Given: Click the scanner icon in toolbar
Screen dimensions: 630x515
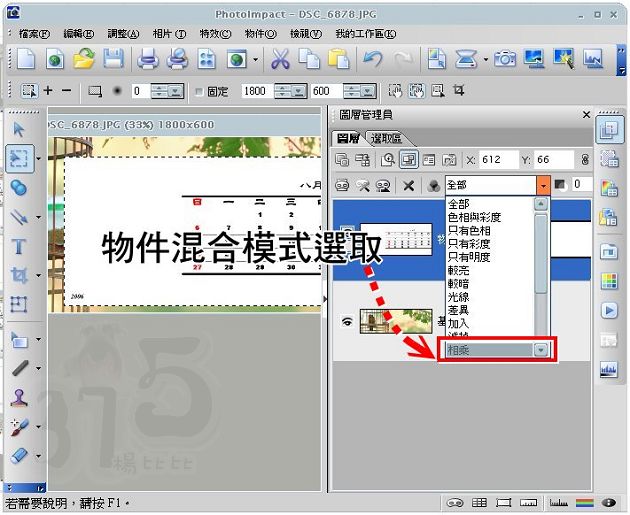Looking at the screenshot, I should click(466, 59).
